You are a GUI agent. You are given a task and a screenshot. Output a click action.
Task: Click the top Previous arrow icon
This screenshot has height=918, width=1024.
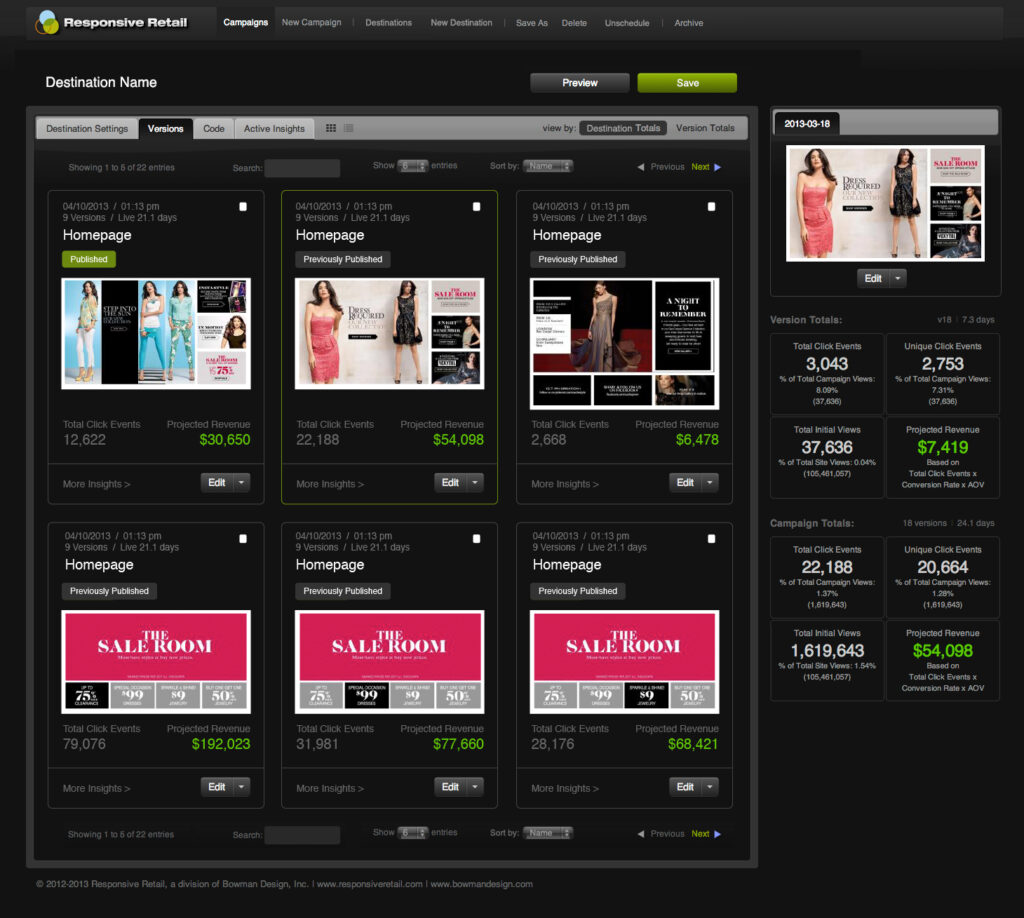pyautogui.click(x=641, y=167)
